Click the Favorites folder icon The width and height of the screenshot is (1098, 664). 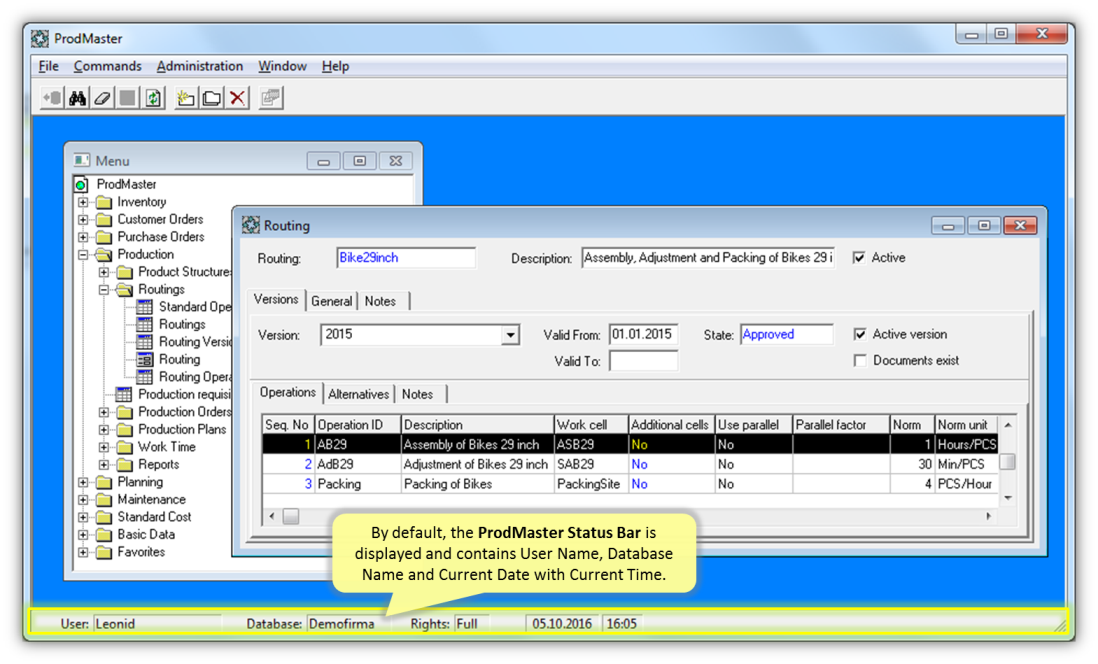[x=104, y=552]
